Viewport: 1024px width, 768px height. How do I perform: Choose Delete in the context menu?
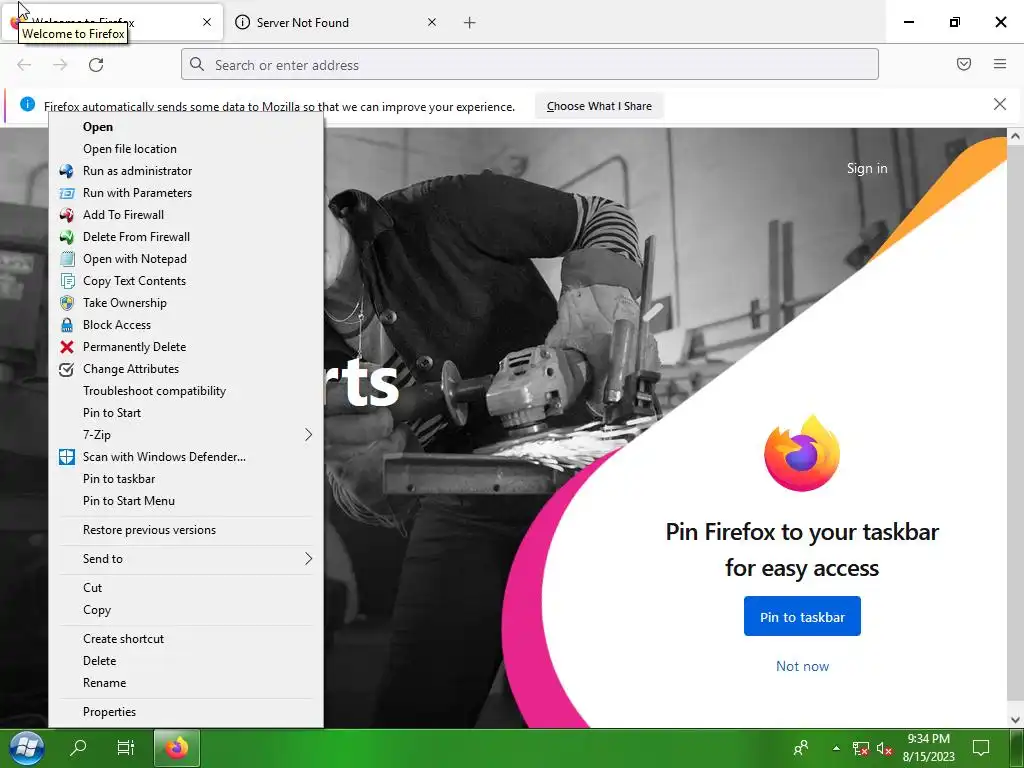99,661
